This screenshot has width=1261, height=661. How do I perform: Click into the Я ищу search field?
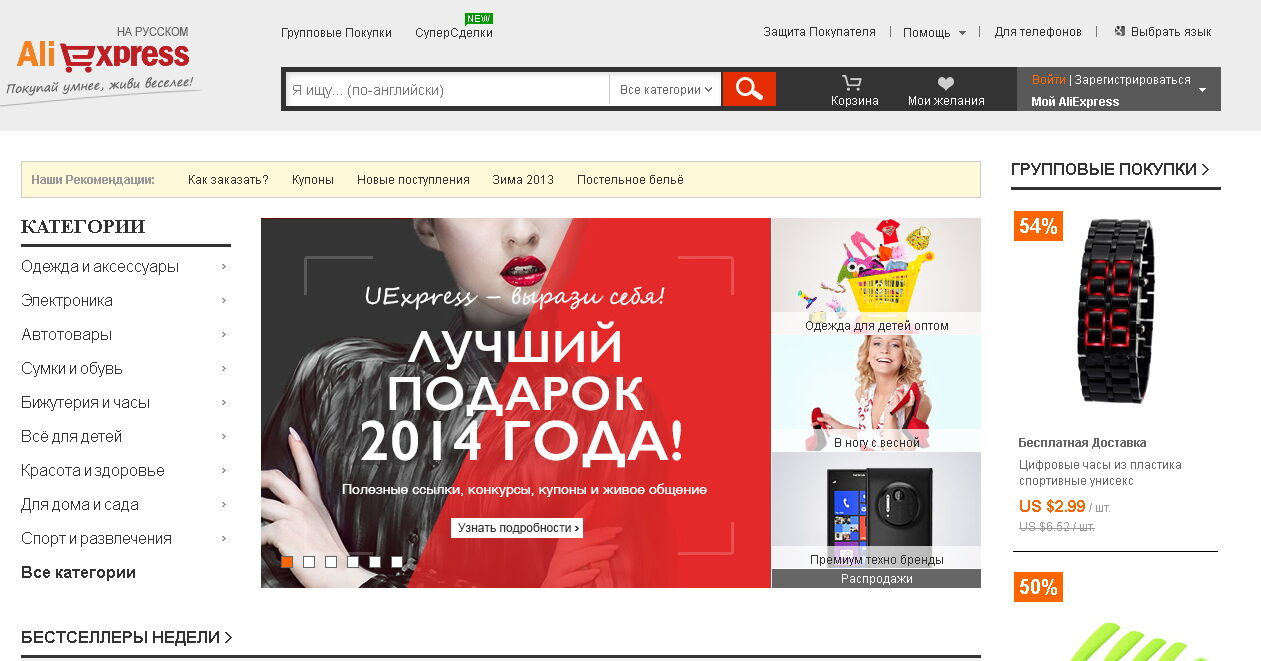446,89
